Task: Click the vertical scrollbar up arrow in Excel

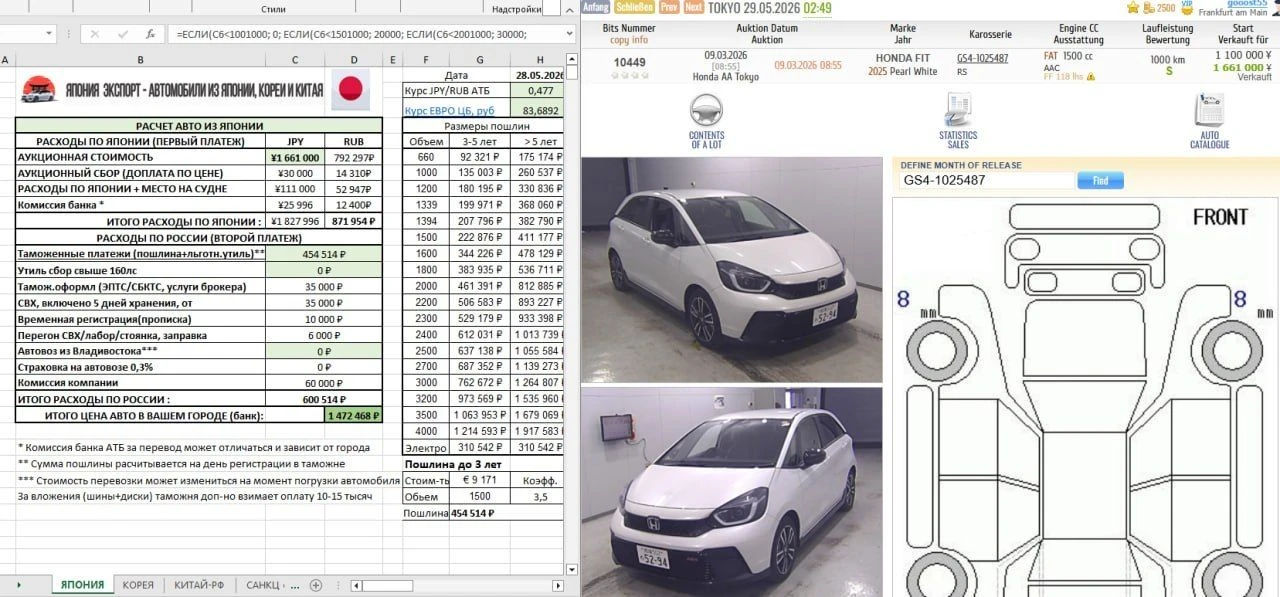Action: pyautogui.click(x=571, y=61)
